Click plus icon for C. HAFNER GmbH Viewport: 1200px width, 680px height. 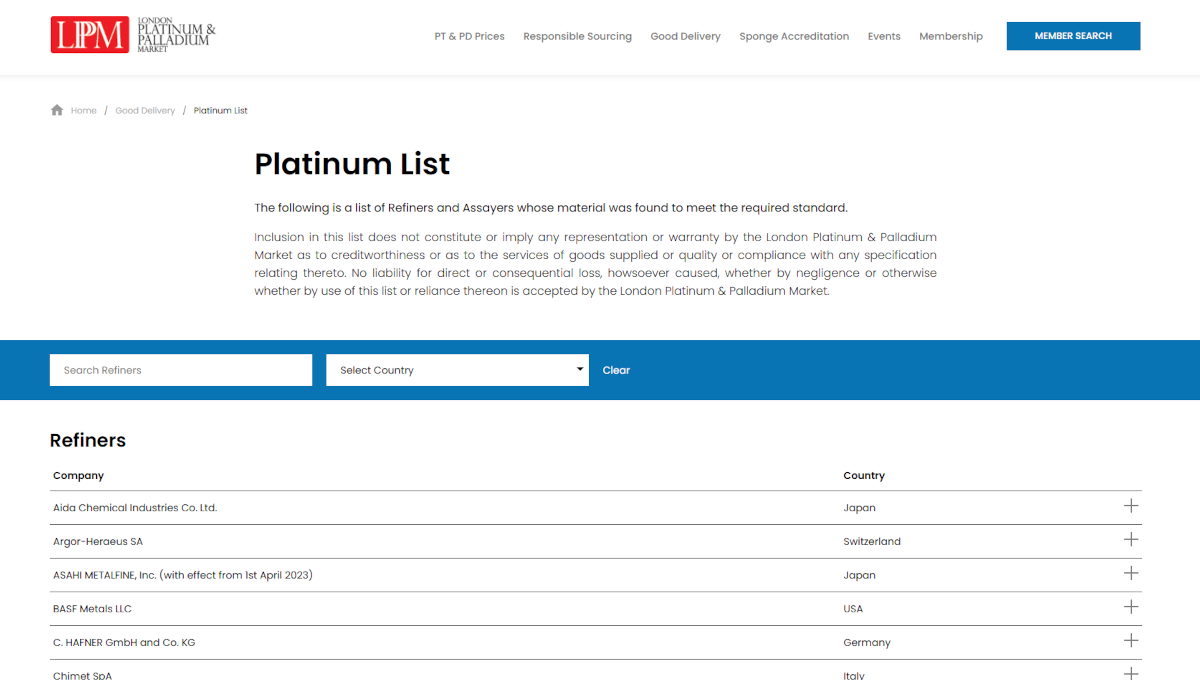tap(1130, 641)
